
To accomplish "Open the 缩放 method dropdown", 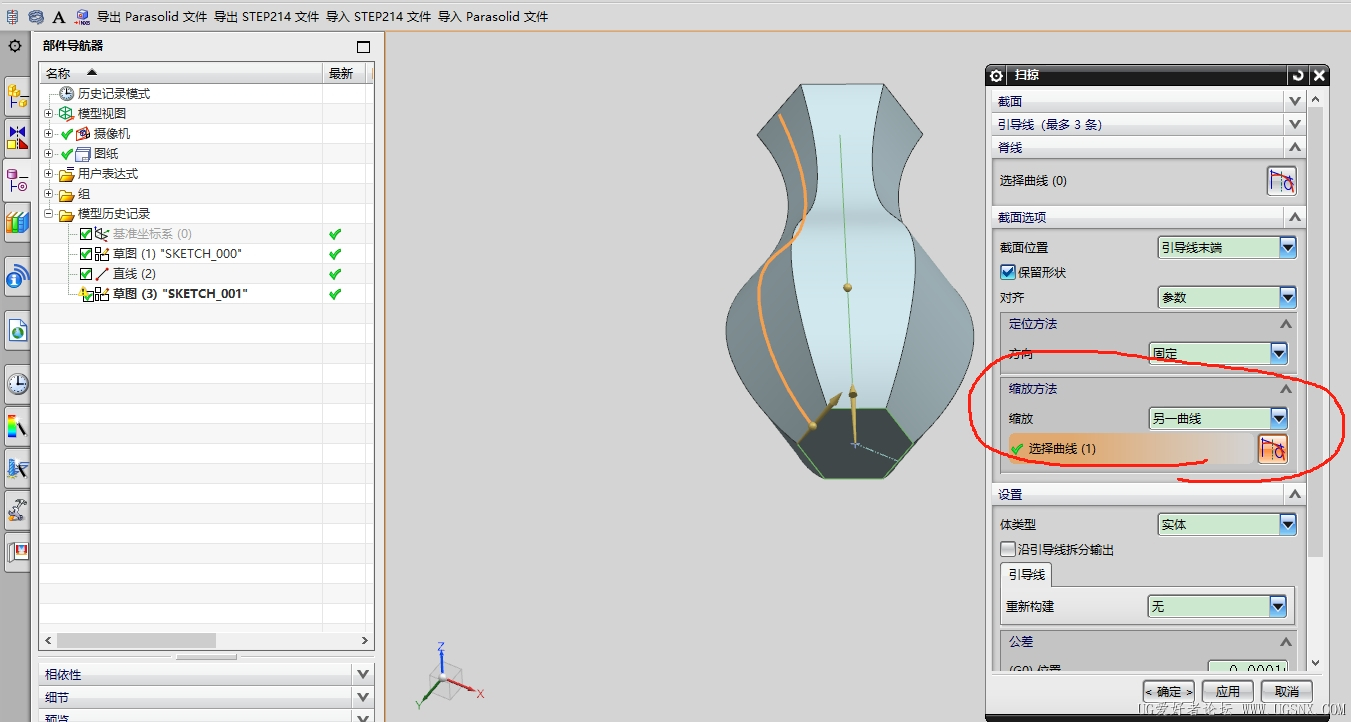I will tap(1278, 418).
